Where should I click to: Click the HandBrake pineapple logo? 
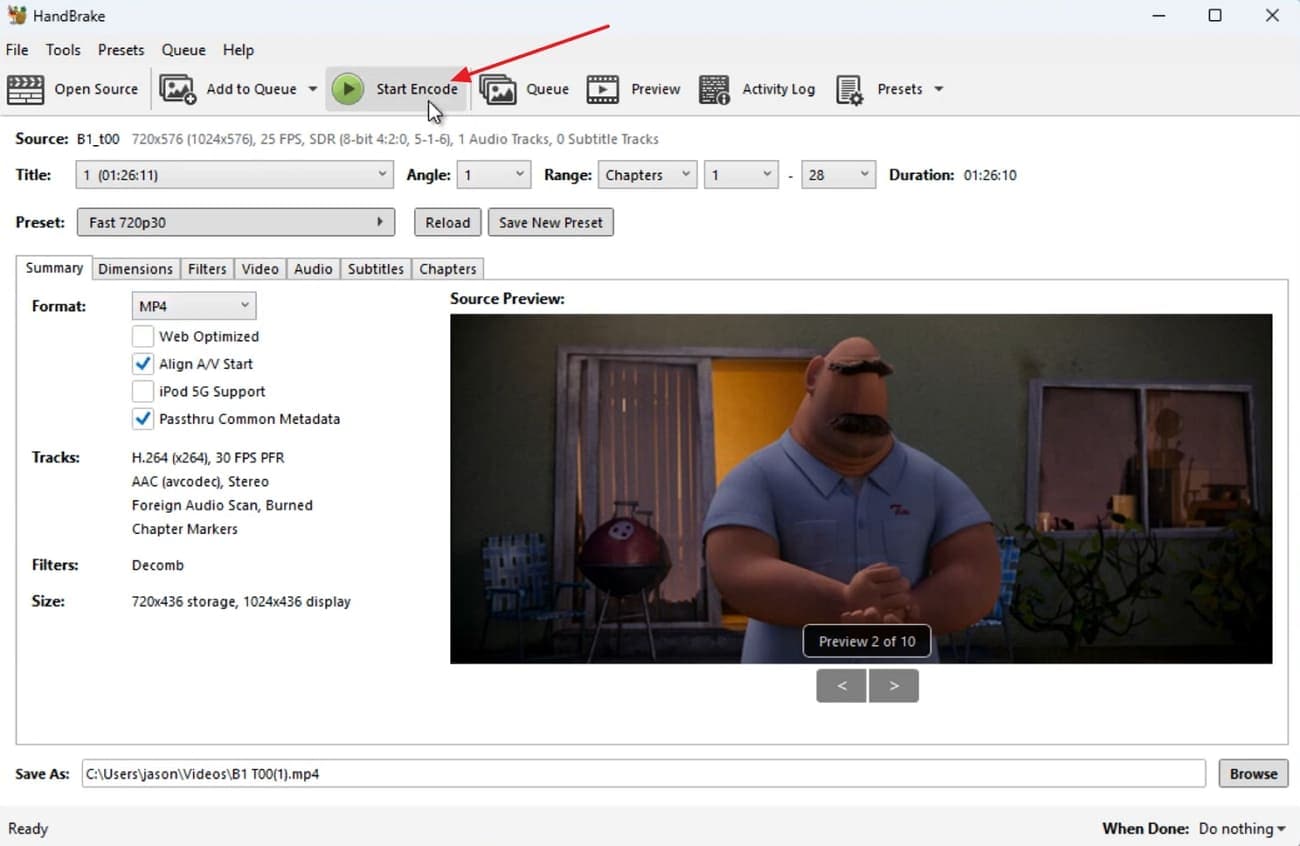(15, 15)
